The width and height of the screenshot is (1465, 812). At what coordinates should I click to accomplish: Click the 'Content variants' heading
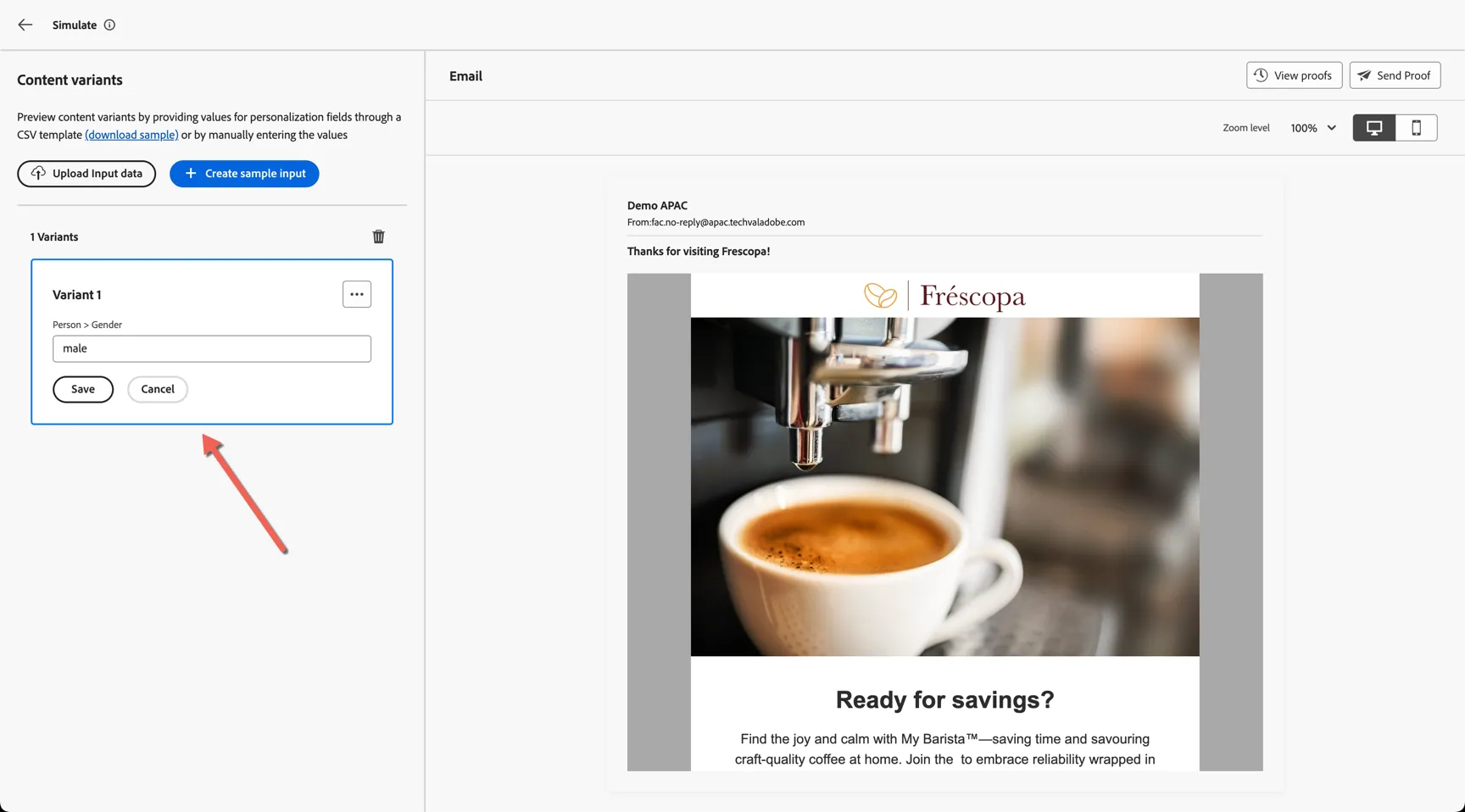70,80
